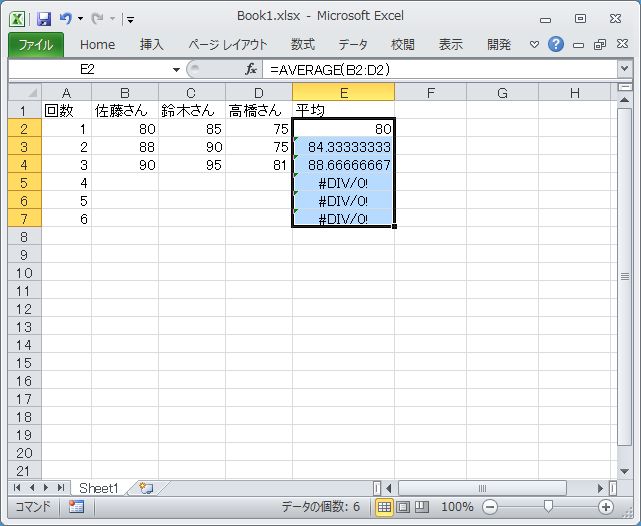Click the heart-shaped ribbon minimize toggle
The width and height of the screenshot is (641, 526).
534,44
